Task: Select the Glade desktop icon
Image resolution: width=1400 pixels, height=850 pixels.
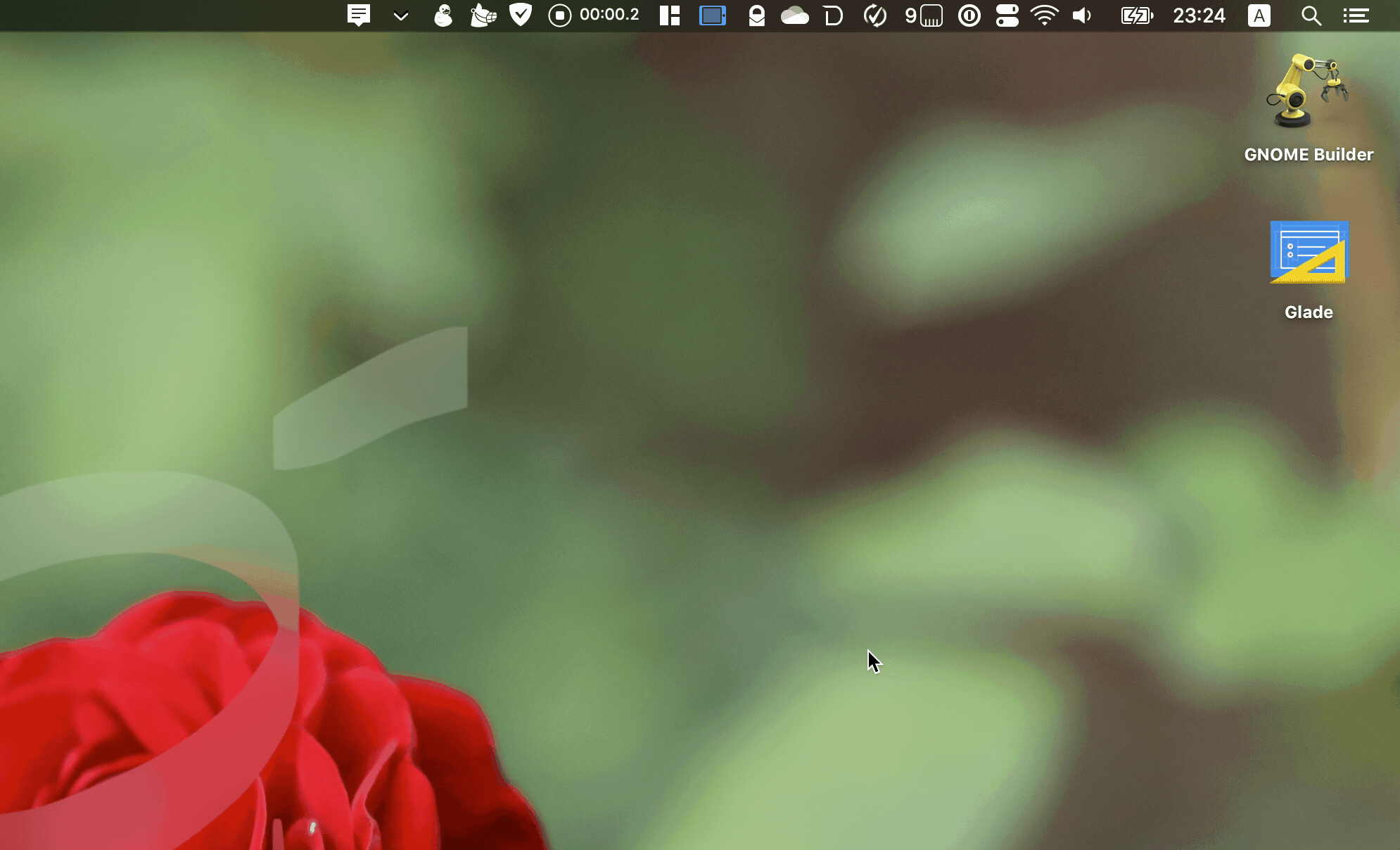Action: 1309,252
